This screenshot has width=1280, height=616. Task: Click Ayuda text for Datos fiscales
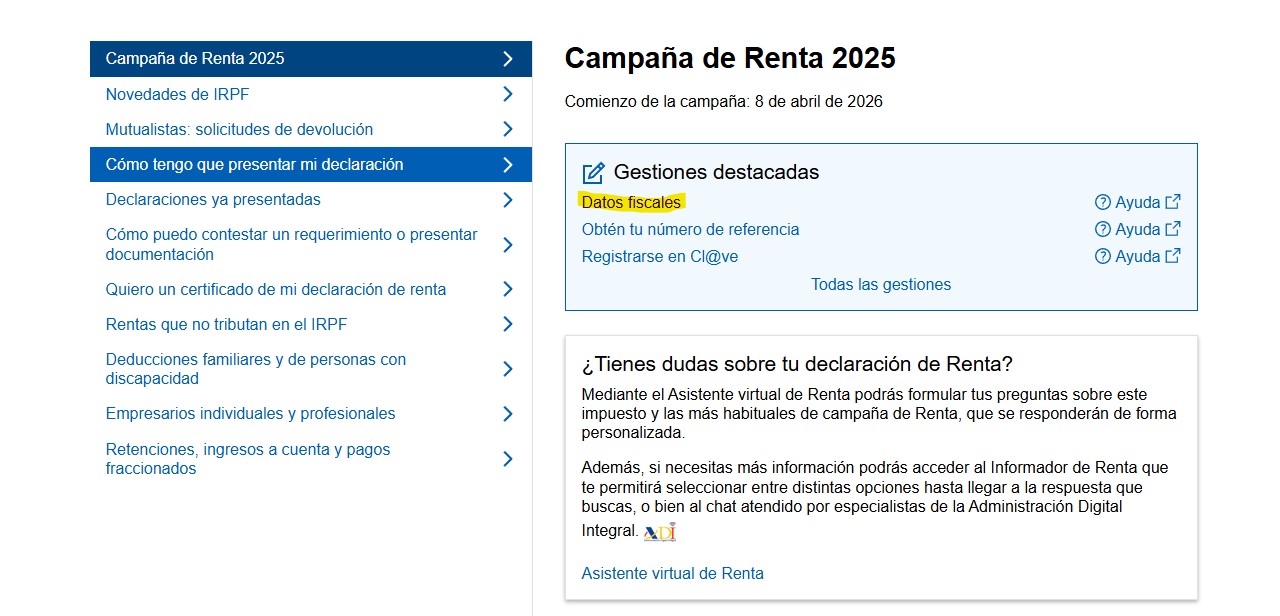coord(1138,202)
